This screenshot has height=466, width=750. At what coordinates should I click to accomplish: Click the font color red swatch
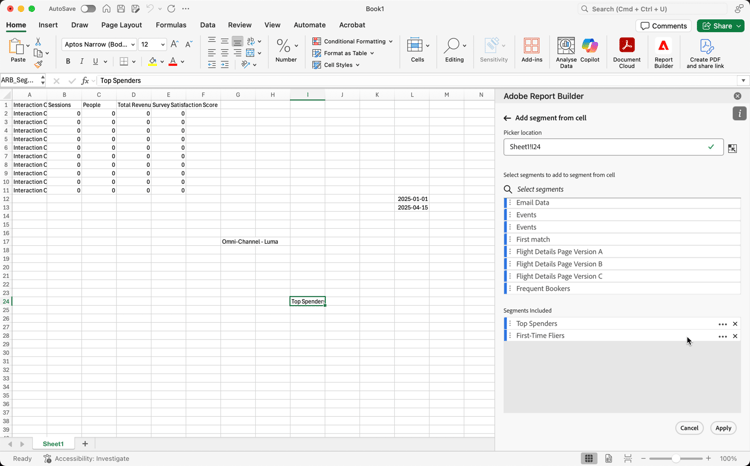point(173,61)
